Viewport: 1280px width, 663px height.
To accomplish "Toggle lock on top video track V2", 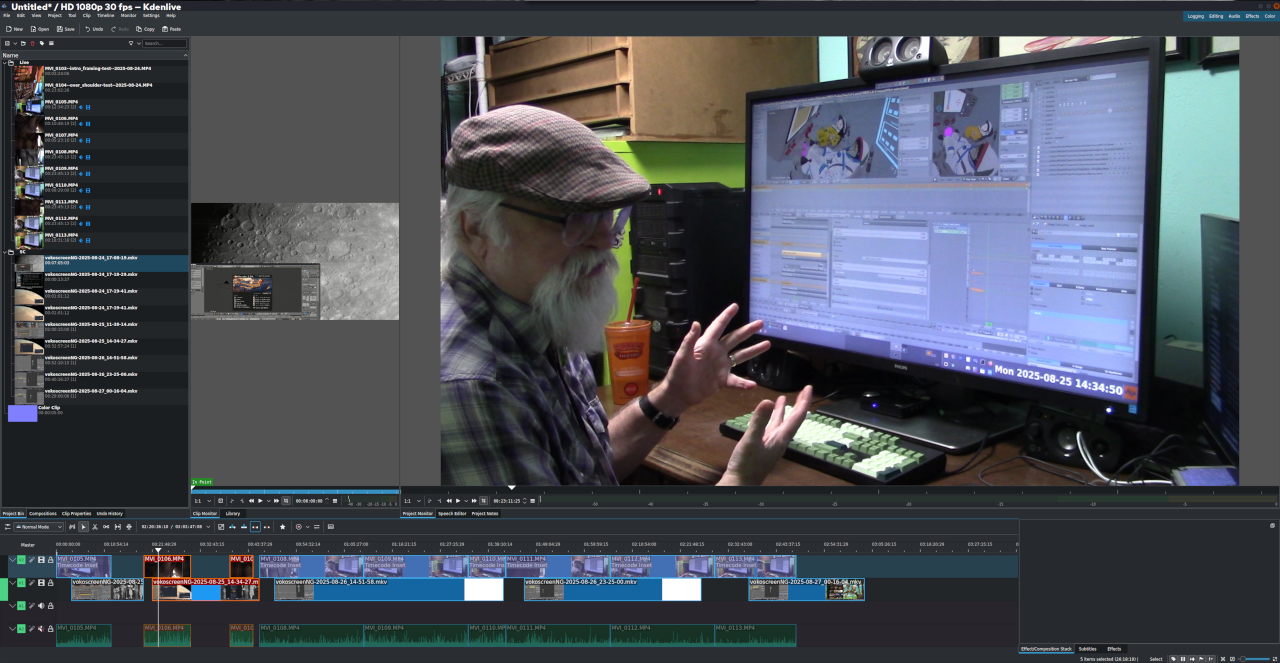I will point(51,560).
